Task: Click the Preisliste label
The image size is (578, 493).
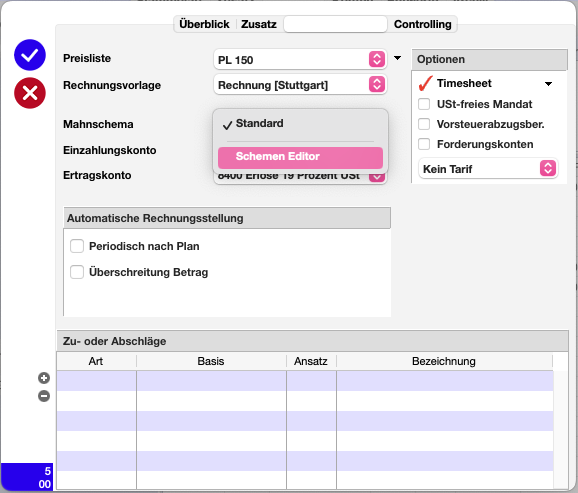Action: [87, 58]
